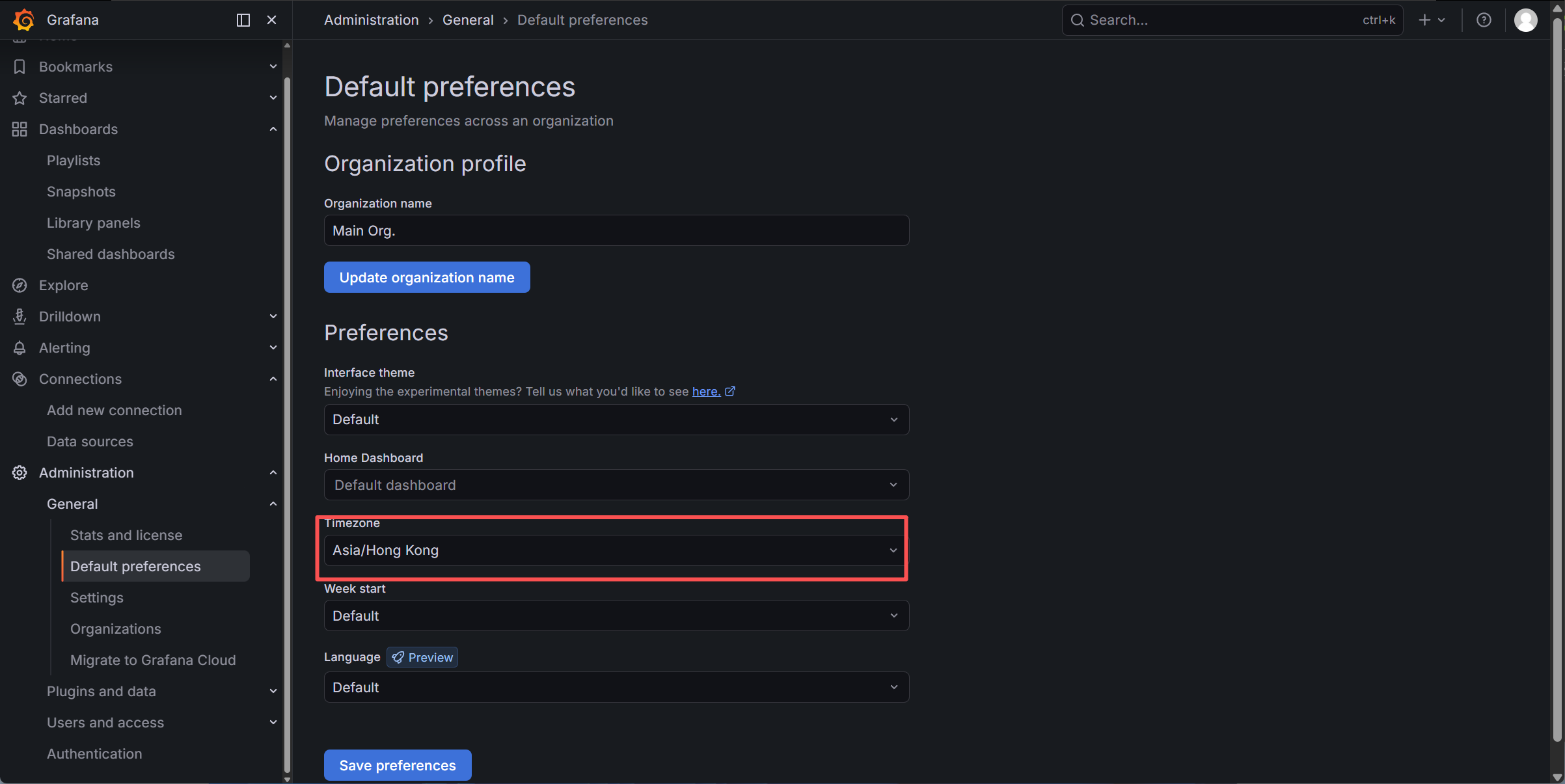
Task: Open the plus New menu
Action: coord(1432,20)
